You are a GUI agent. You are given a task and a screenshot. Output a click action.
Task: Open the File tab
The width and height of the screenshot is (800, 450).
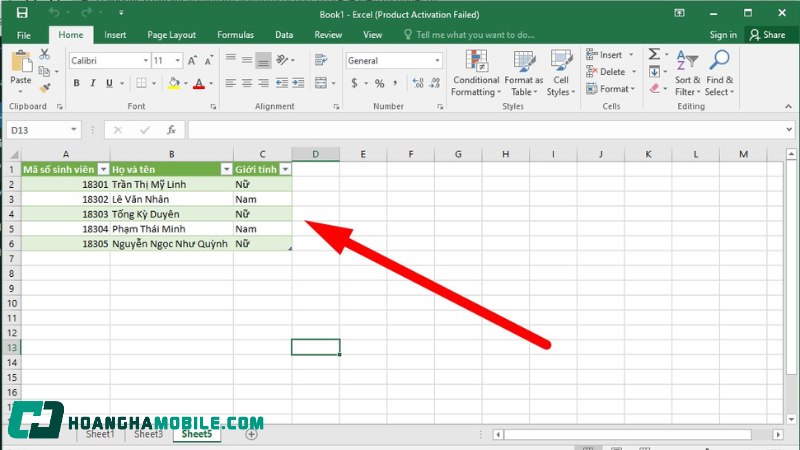23,35
